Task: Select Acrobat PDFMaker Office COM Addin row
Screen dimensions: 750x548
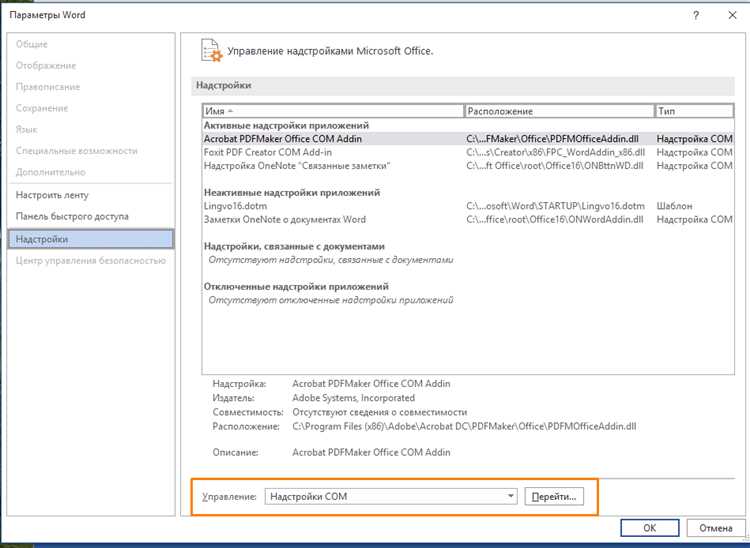Action: (x=468, y=139)
